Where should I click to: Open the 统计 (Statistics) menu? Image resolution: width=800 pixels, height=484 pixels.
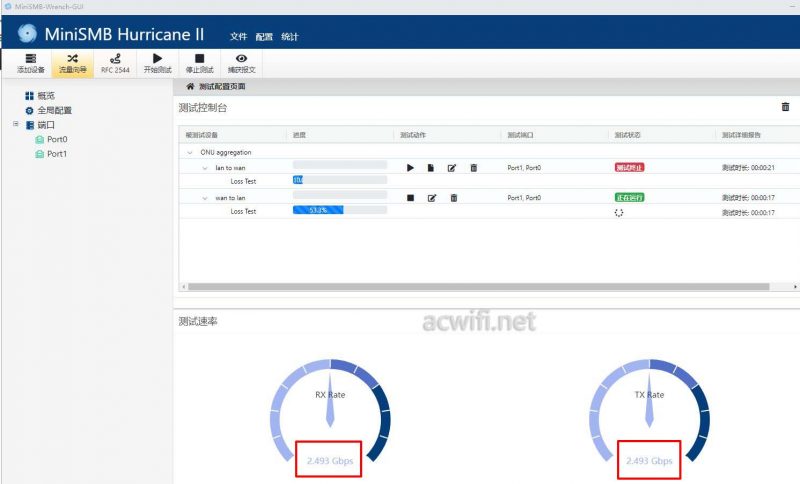pyautogui.click(x=290, y=37)
